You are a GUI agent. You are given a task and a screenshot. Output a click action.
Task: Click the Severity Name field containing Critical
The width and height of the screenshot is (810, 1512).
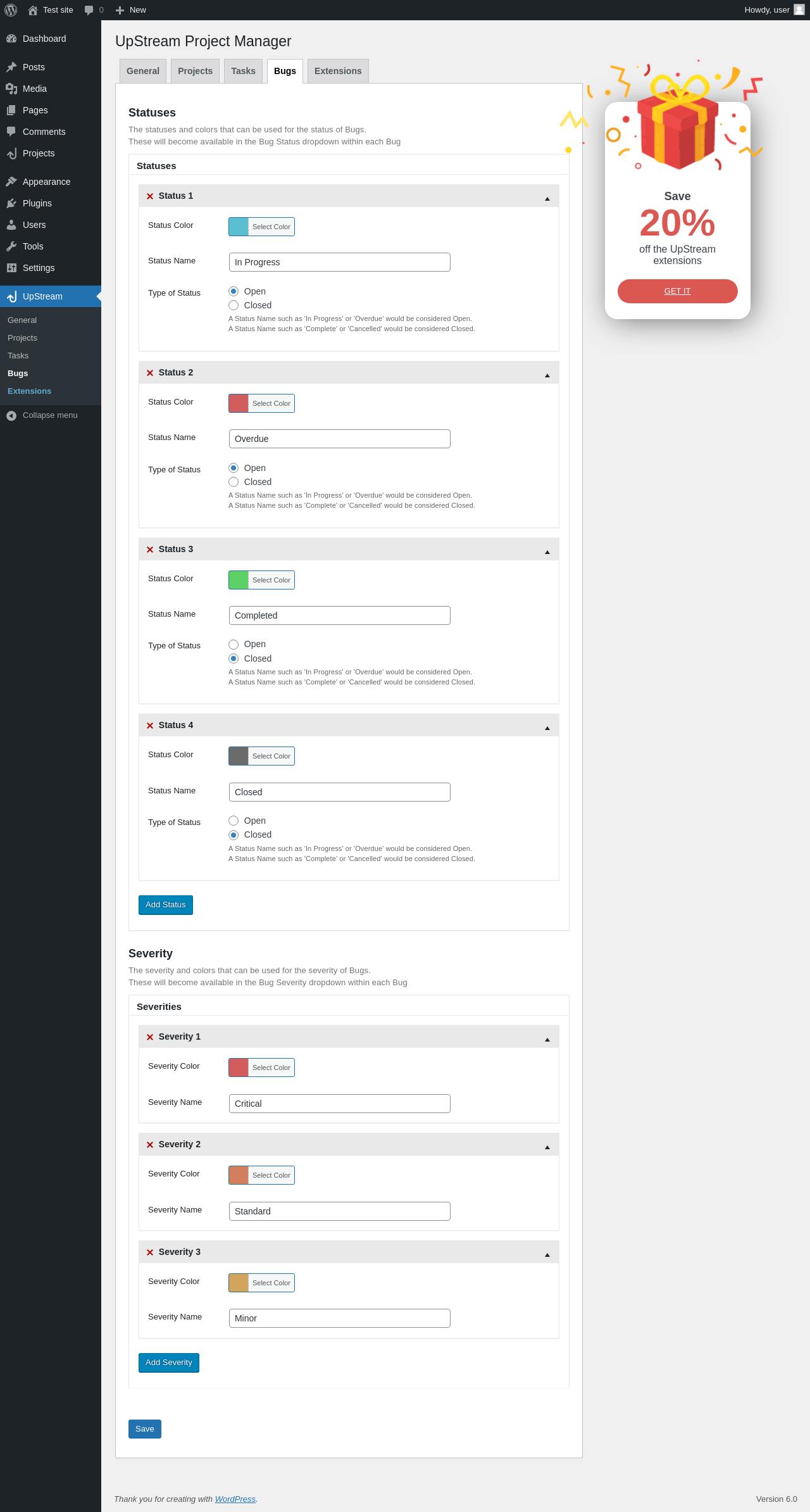point(340,1104)
